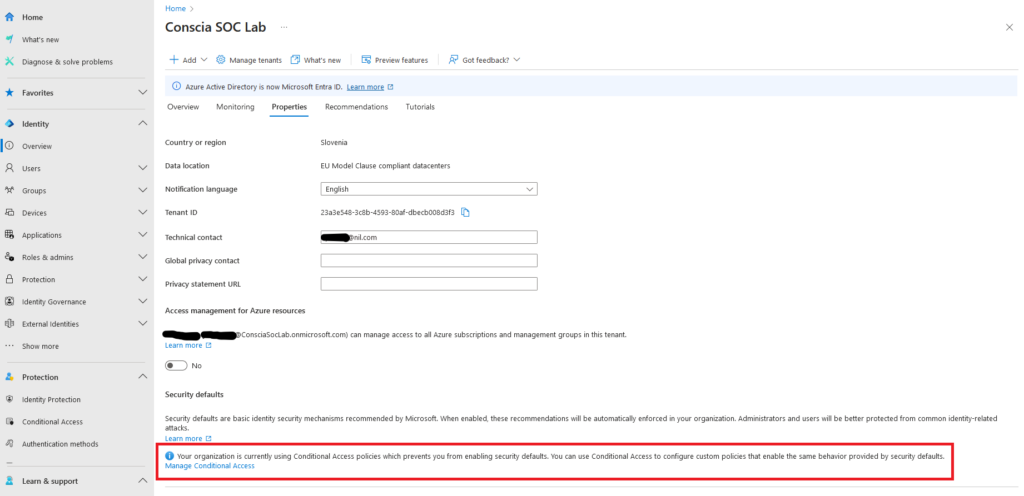Click Learn more under Security defaults
Screen dimensions: 1024x496
coord(184,439)
